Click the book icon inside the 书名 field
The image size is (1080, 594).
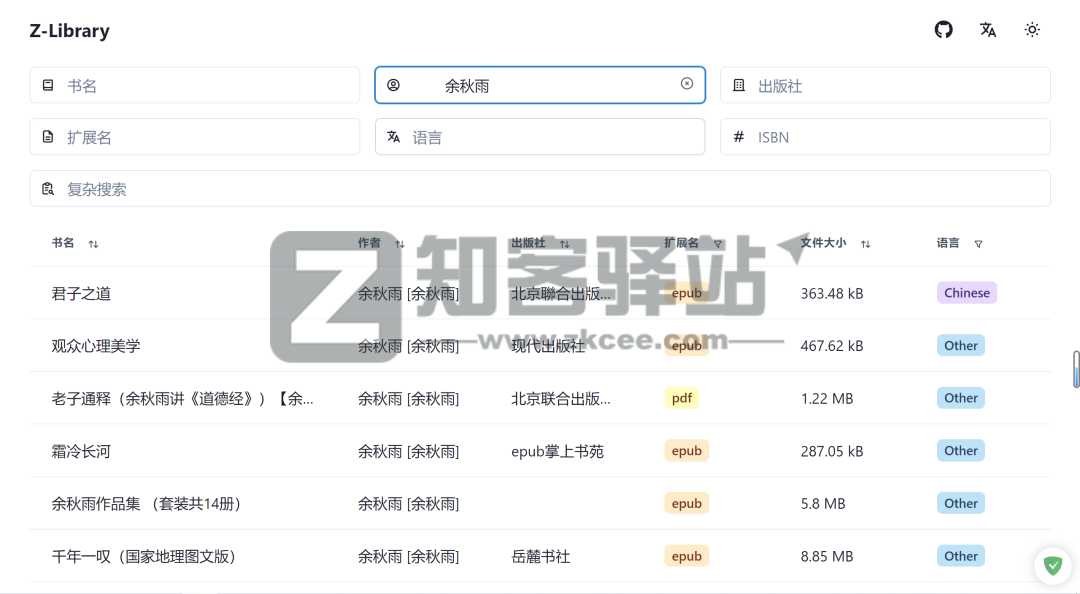tap(47, 85)
